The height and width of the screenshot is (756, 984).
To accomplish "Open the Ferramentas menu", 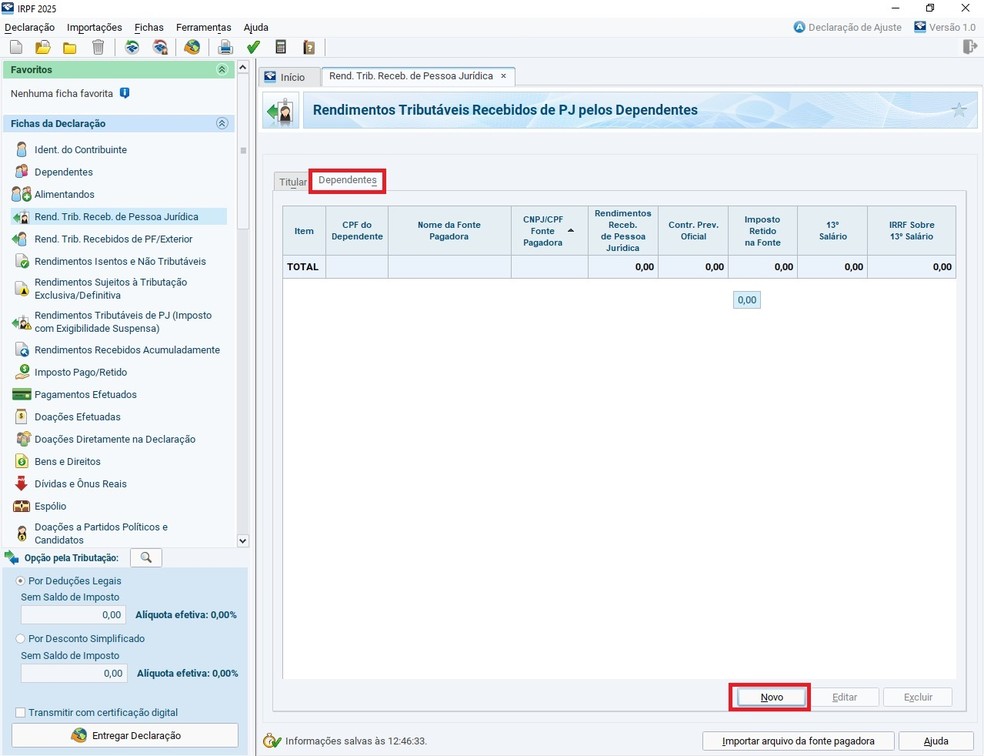I will point(203,27).
